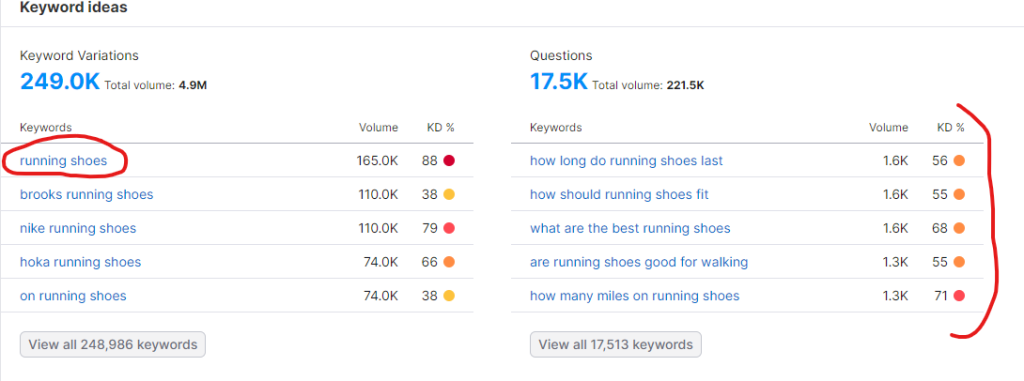
Task: Open 'what are the best running shoes' question
Action: [630, 229]
